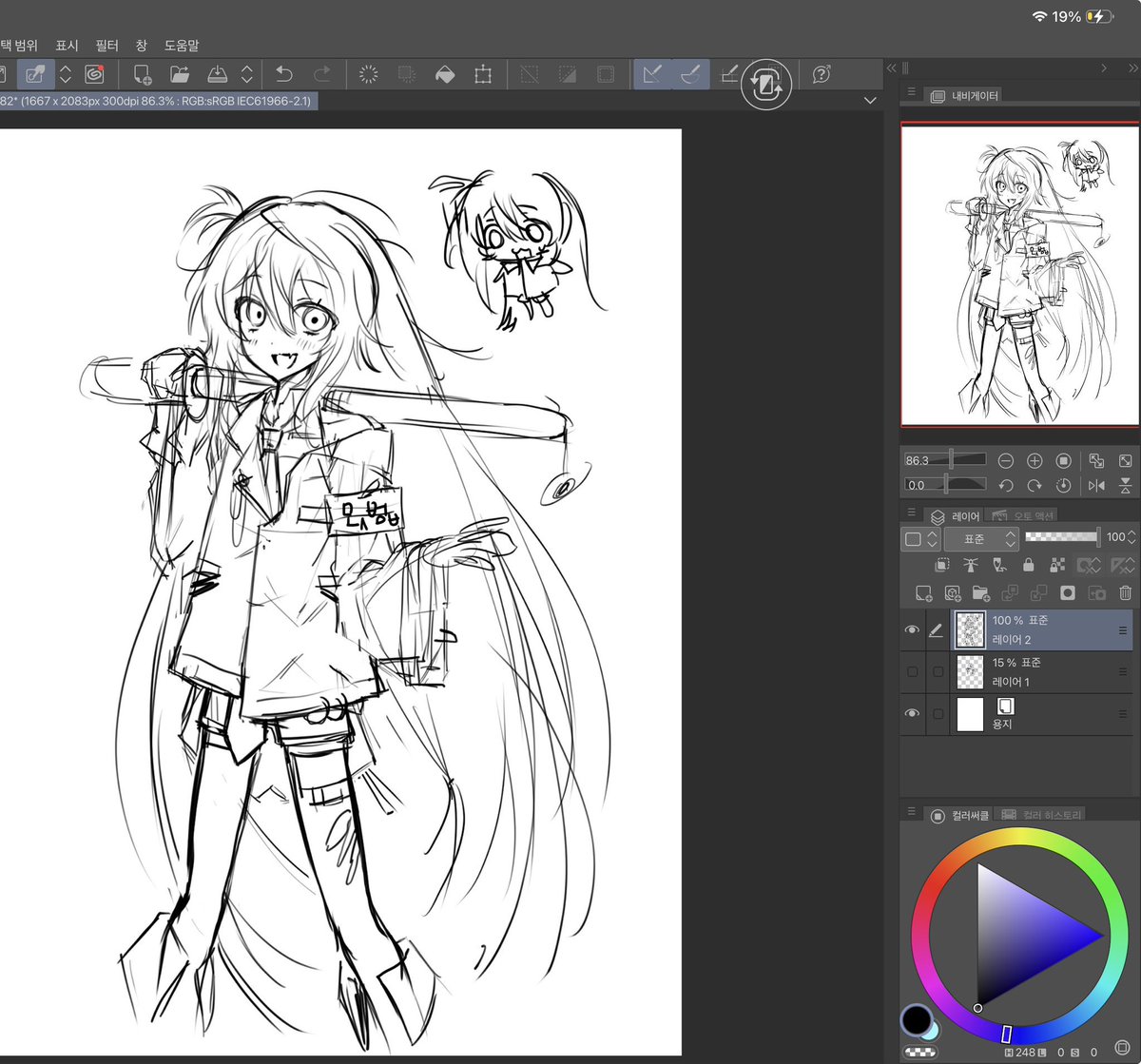Clear the layer using the dashed-circle Delete icon
The image size is (1141, 1064).
click(x=369, y=74)
